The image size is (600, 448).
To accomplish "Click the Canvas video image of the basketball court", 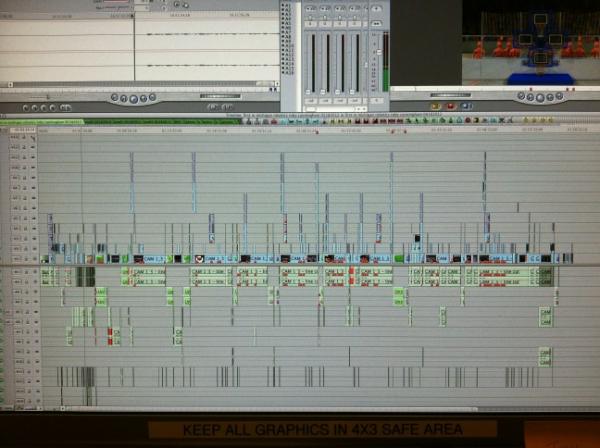I will 531,42.
